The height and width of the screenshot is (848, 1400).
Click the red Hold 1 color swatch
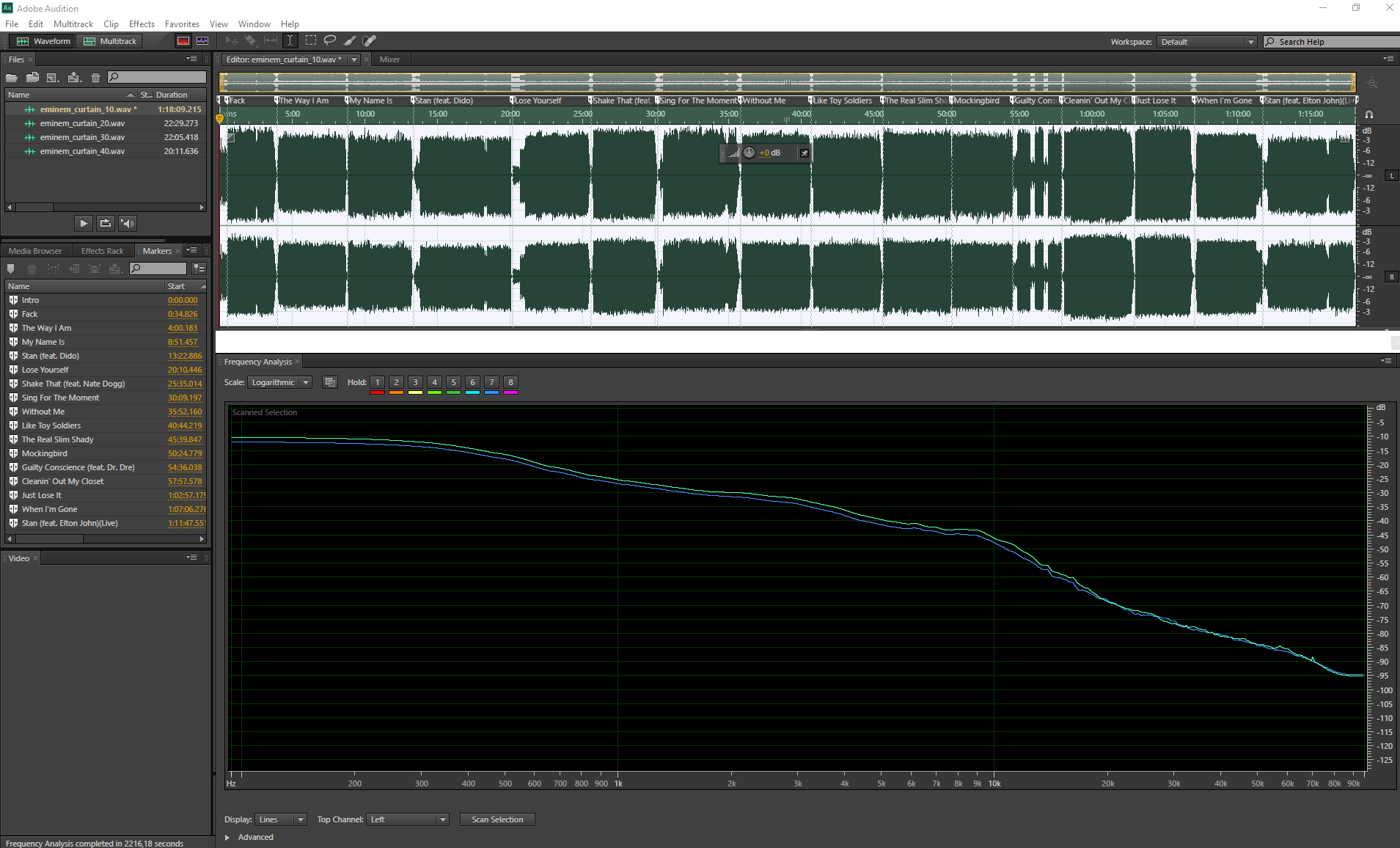click(378, 392)
